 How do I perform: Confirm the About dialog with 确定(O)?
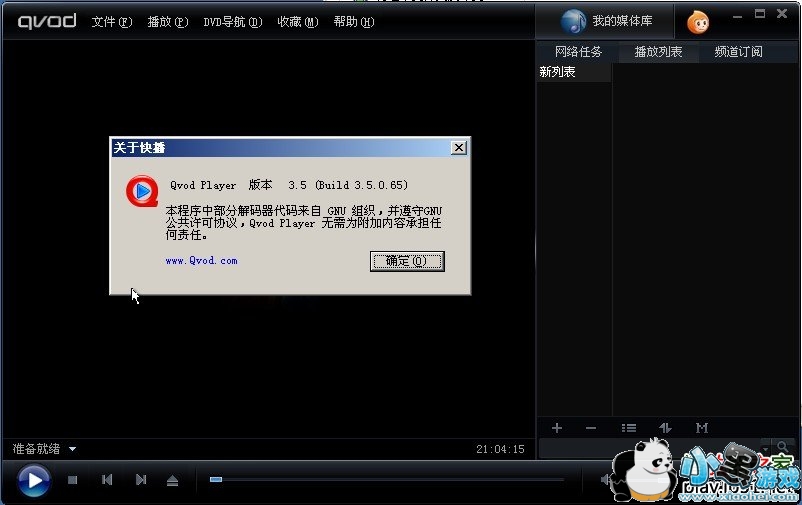407,261
